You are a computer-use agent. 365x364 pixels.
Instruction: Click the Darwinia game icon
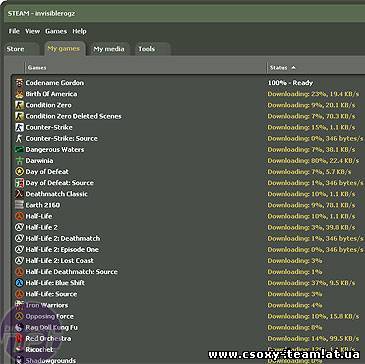tap(20, 161)
